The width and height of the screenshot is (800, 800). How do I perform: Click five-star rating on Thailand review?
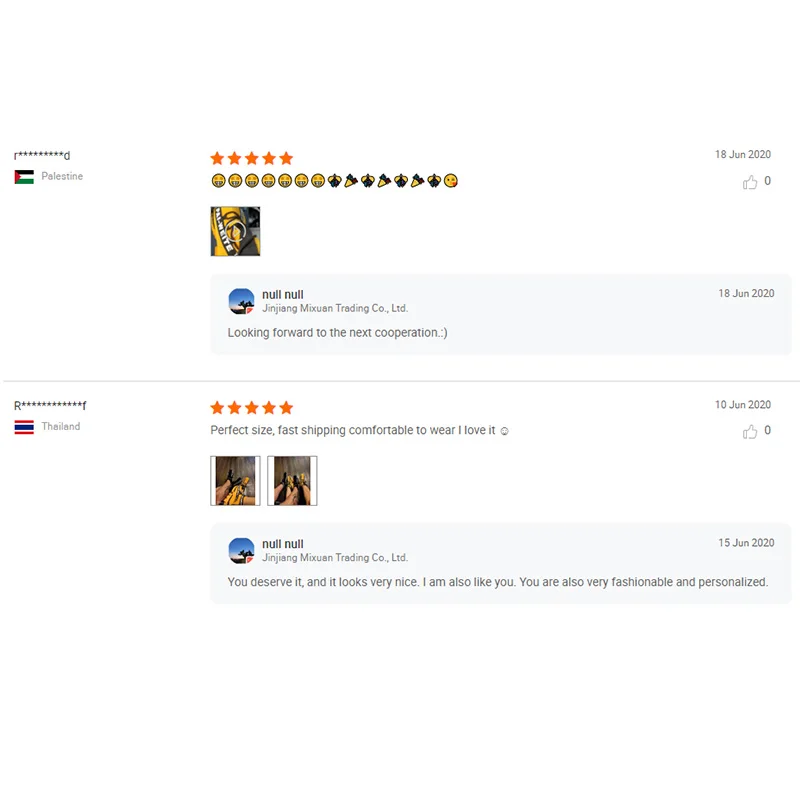coord(252,408)
